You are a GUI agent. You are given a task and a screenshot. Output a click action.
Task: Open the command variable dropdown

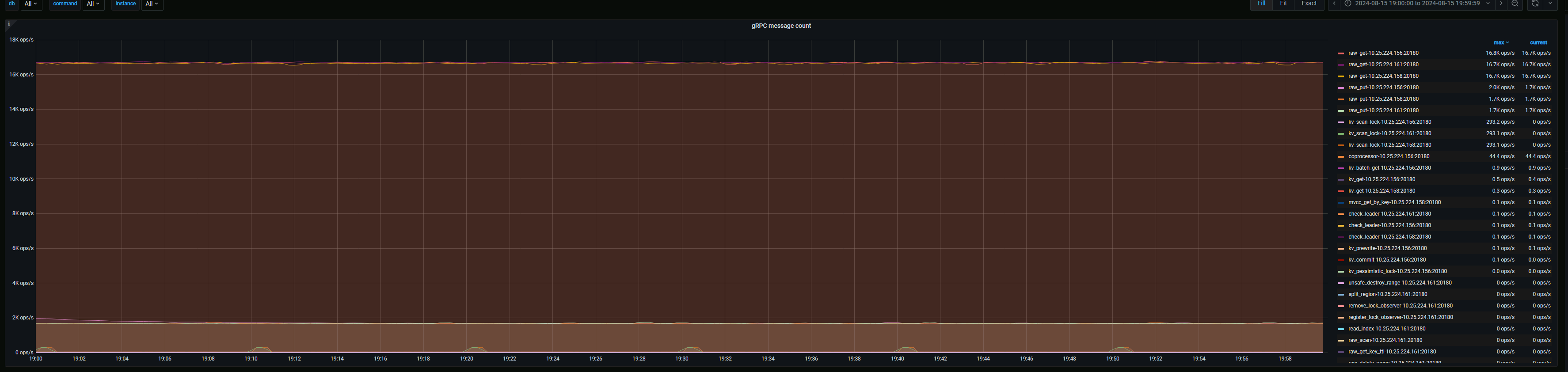(x=93, y=4)
